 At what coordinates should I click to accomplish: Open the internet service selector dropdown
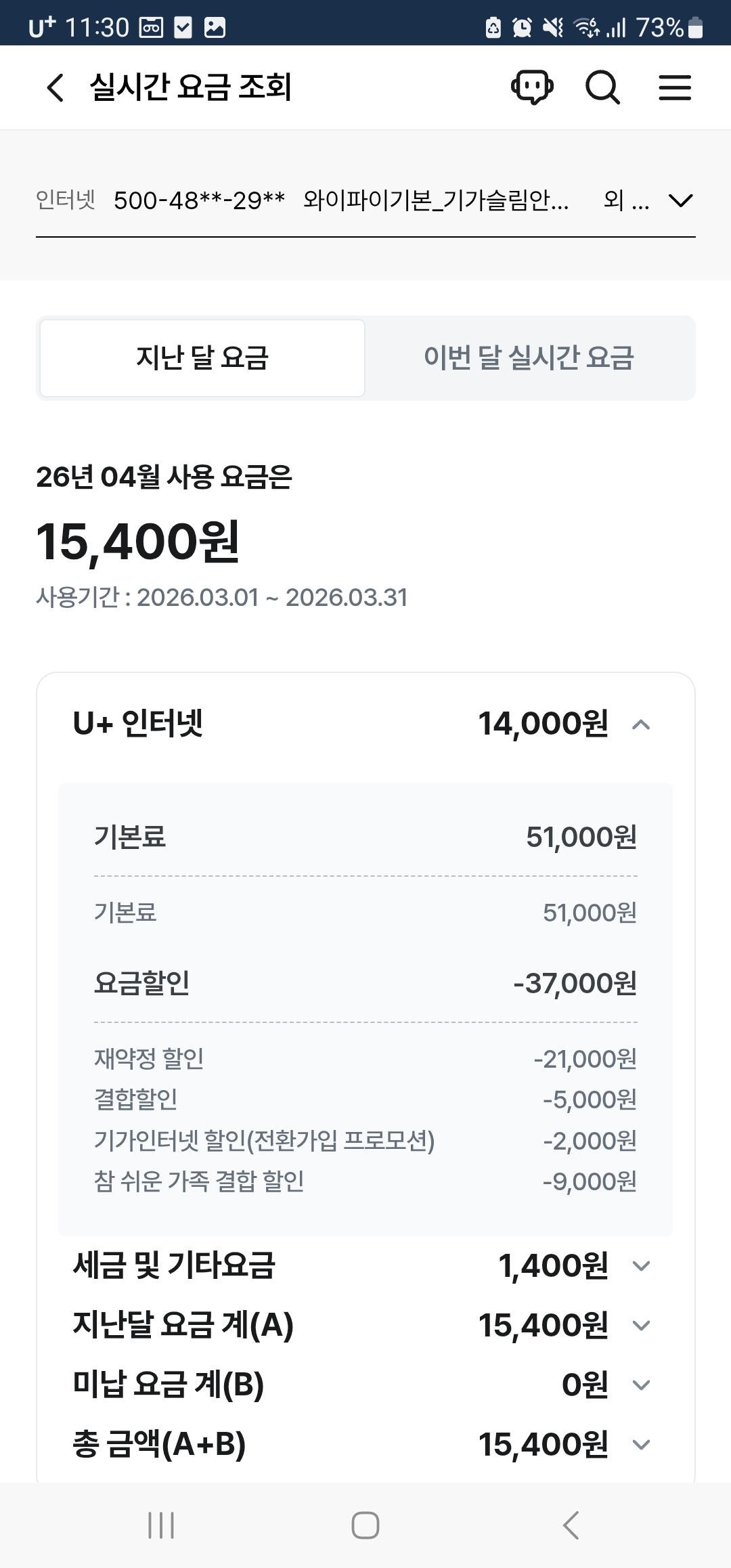coord(680,200)
